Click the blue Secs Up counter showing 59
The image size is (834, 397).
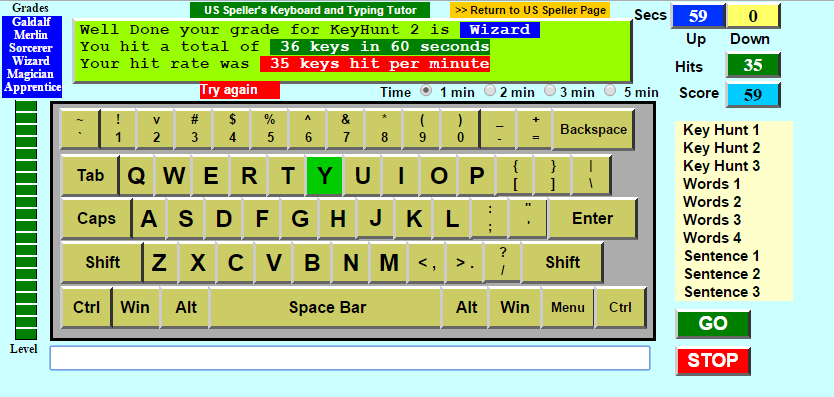(x=698, y=16)
